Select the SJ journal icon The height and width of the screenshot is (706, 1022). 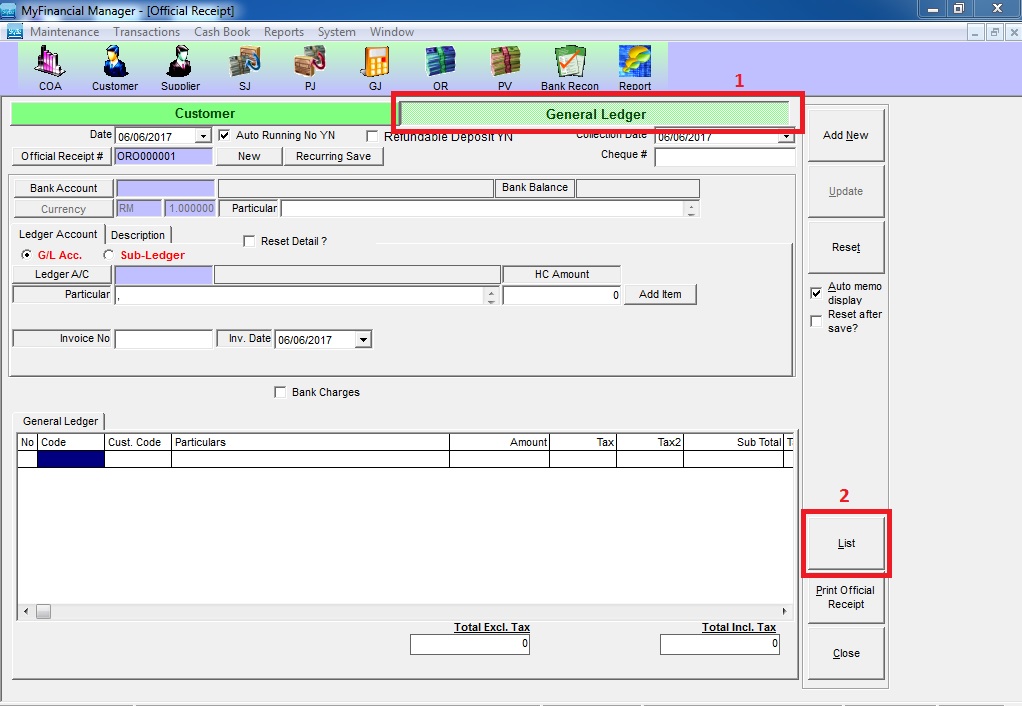click(x=244, y=66)
